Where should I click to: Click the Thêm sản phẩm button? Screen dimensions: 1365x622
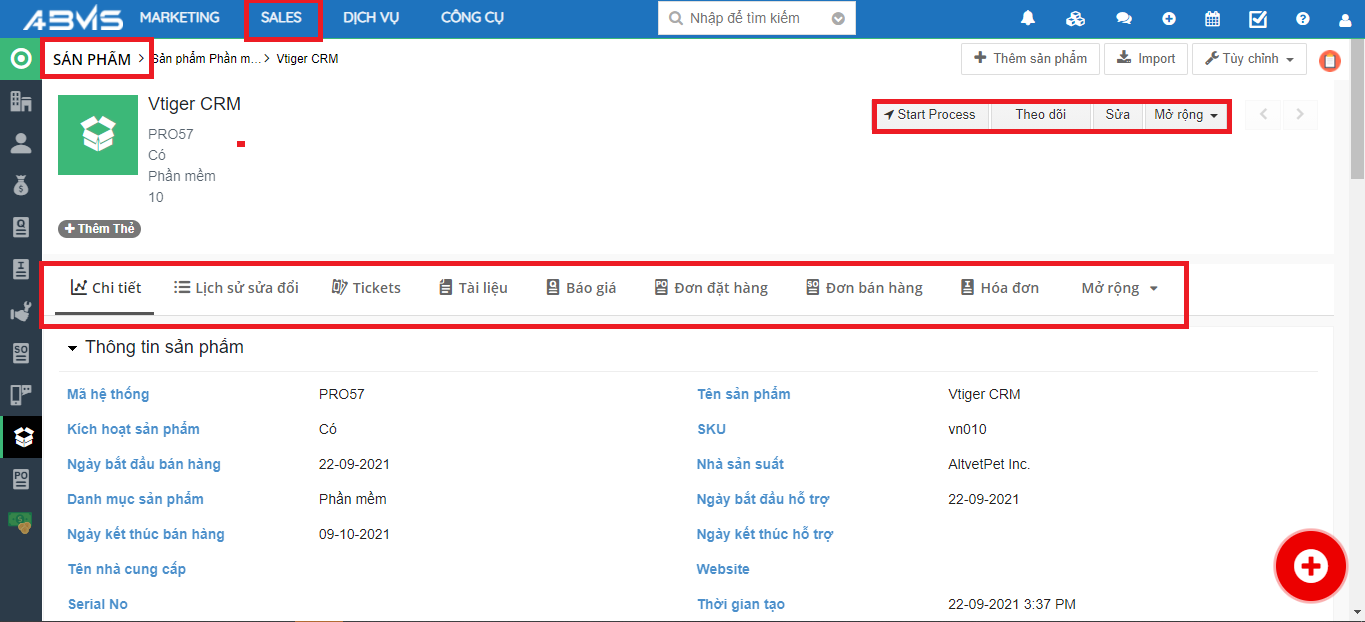pyautogui.click(x=1030, y=59)
